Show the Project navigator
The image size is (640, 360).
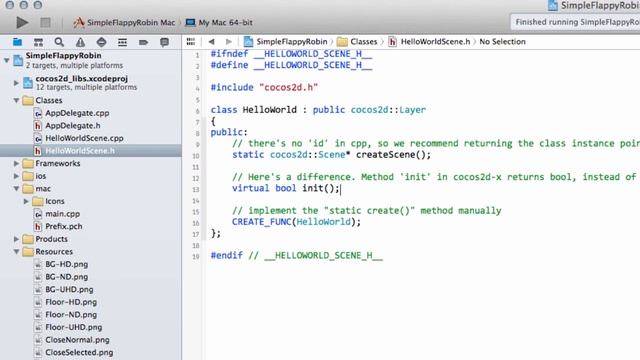coord(17,42)
